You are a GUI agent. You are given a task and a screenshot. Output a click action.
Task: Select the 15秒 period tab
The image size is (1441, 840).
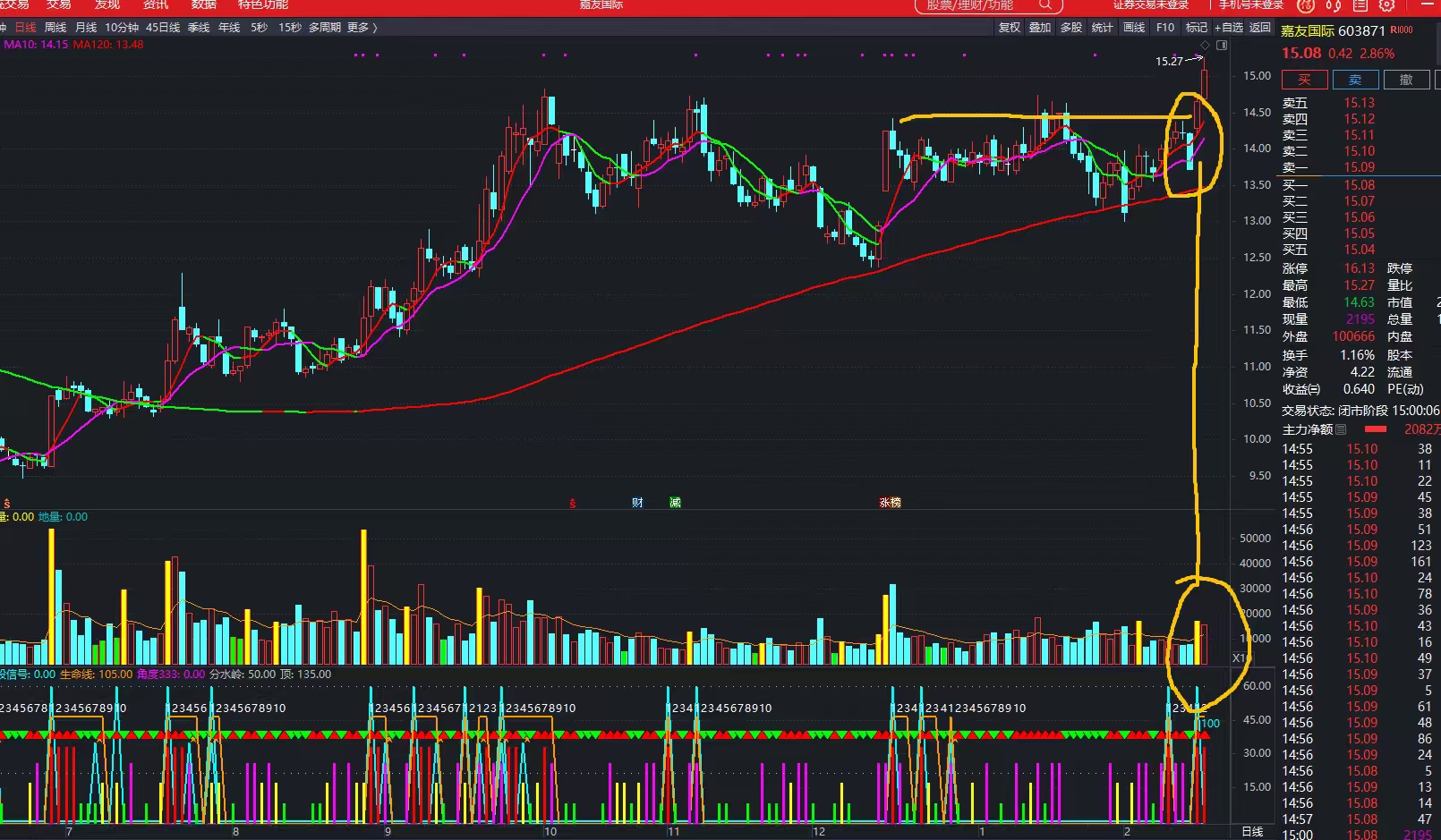(x=290, y=28)
